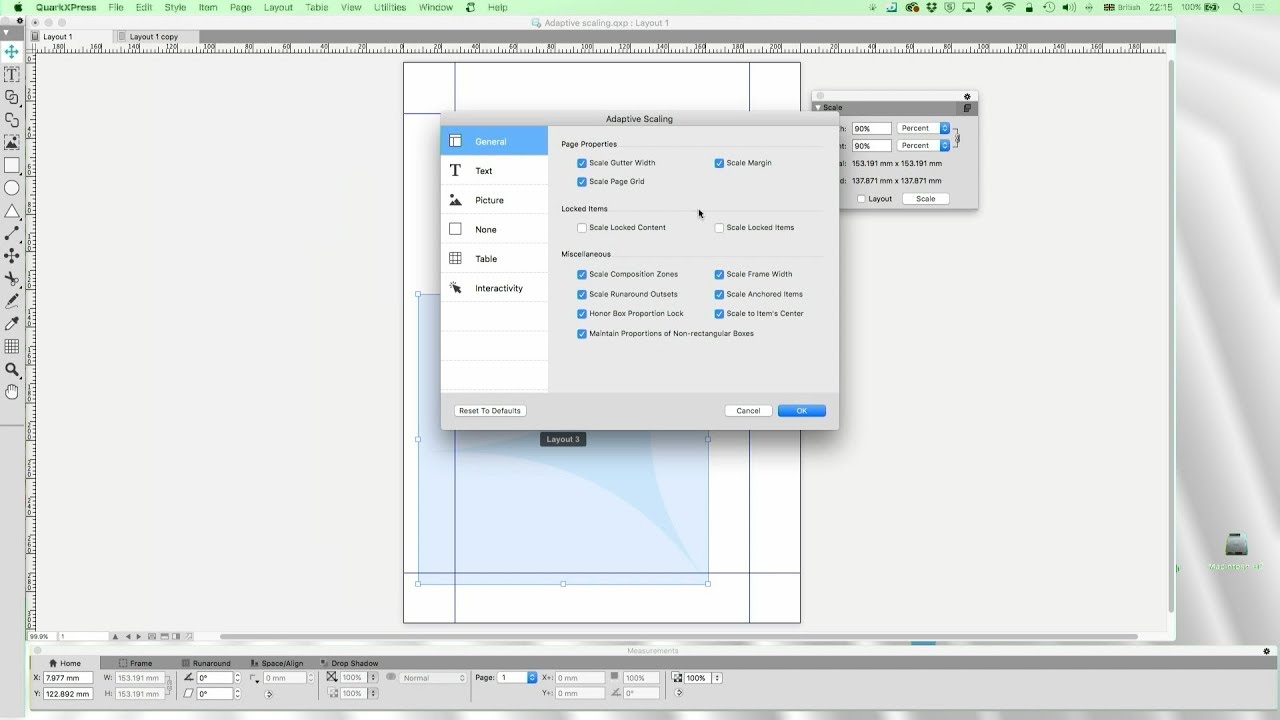The width and height of the screenshot is (1280, 720).
Task: Enable Scale Locked Items
Action: pos(719,228)
